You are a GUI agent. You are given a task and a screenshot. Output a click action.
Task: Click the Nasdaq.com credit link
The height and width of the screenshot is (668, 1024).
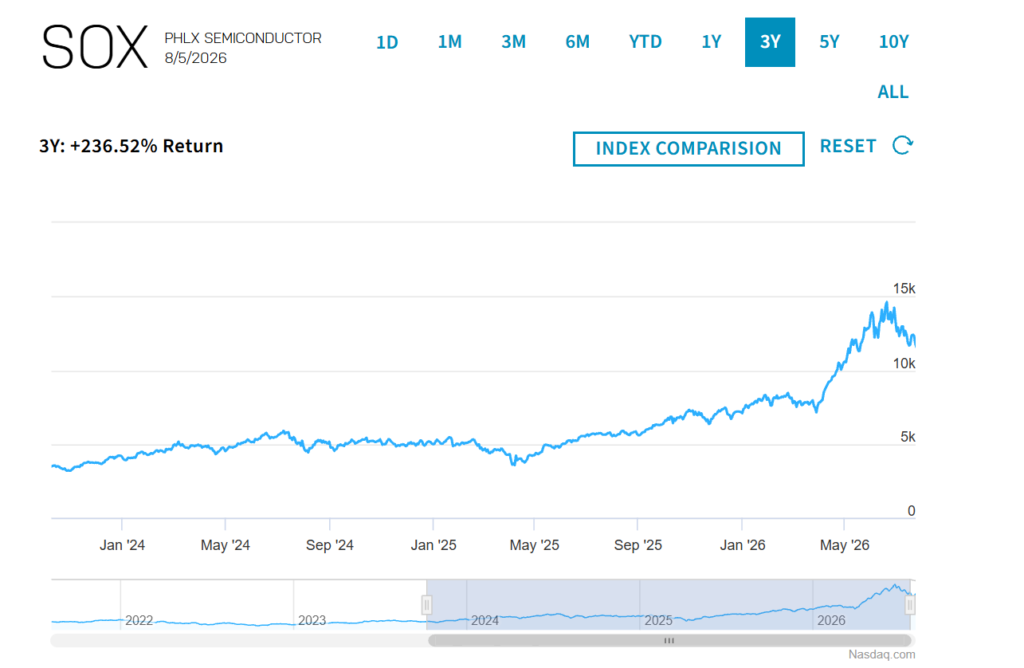pyautogui.click(x=882, y=654)
